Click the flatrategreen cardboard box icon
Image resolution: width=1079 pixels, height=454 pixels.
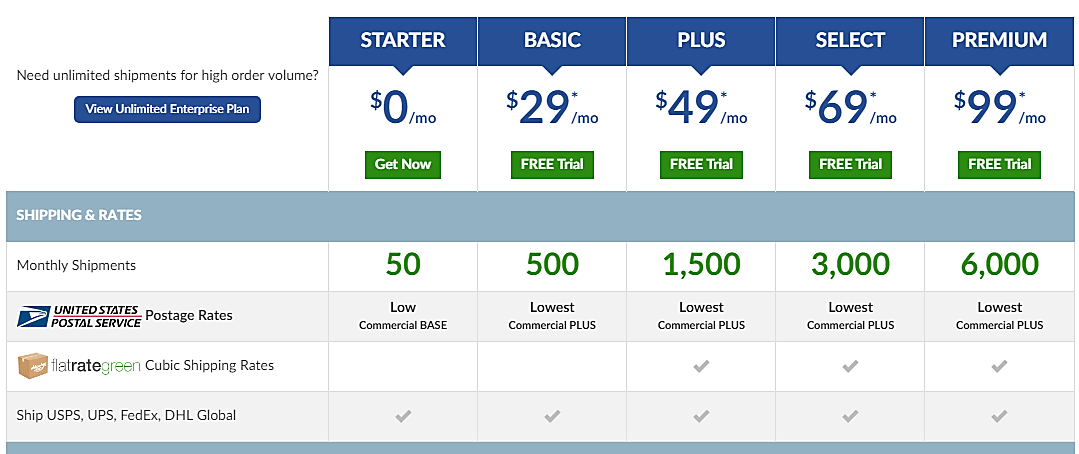[x=33, y=366]
